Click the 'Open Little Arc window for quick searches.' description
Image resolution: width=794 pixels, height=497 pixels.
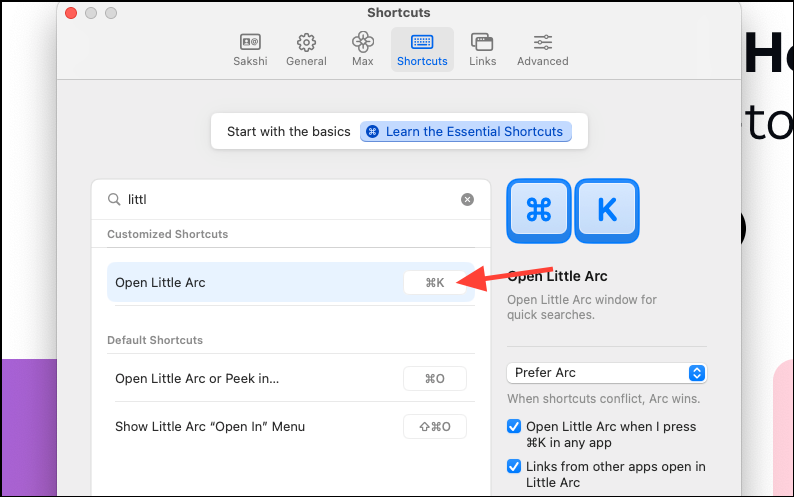click(x=582, y=307)
